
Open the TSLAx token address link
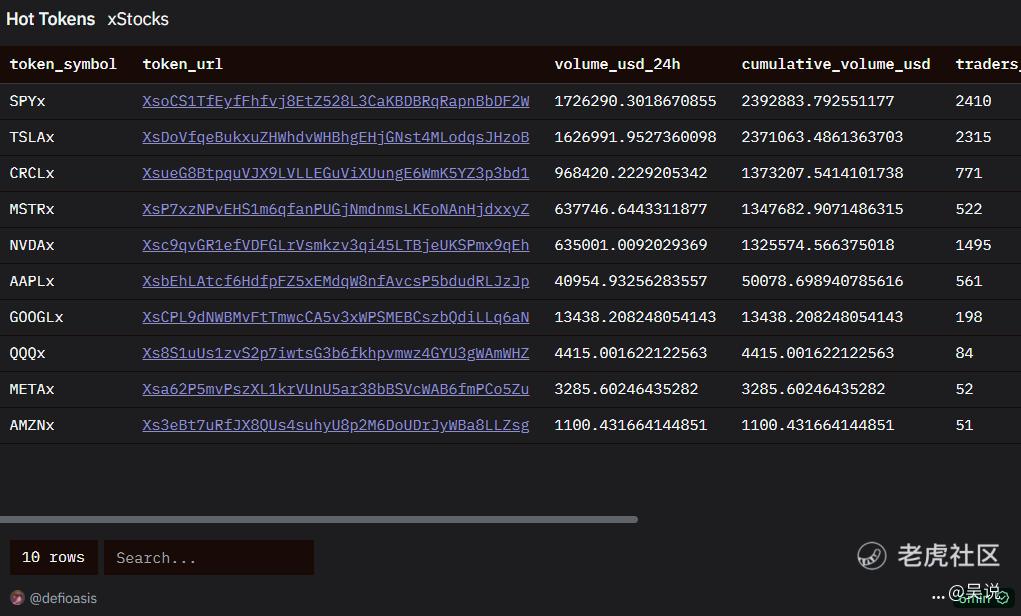click(x=335, y=137)
